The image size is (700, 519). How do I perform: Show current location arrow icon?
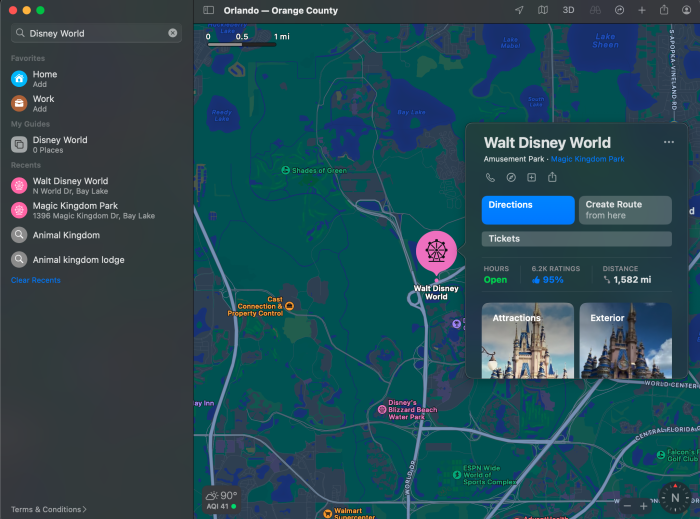tap(519, 10)
